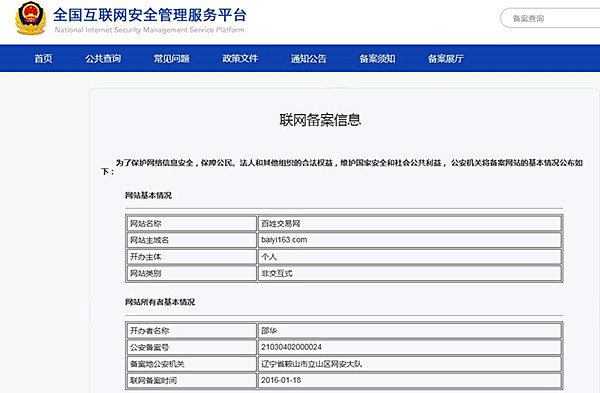Select the 备案须知 navigation item
600x393 pixels.
pos(377,59)
